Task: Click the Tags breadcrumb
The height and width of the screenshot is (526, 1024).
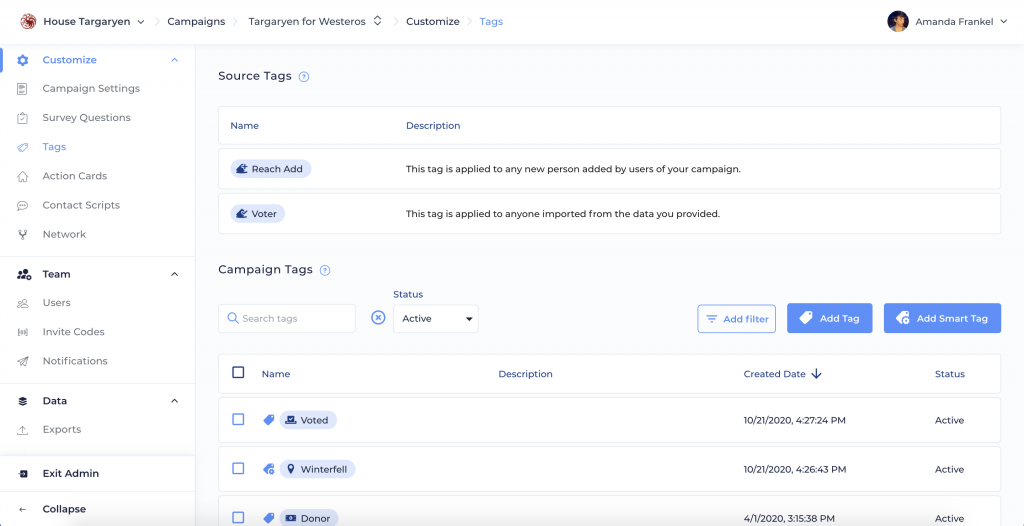Action: [491, 22]
